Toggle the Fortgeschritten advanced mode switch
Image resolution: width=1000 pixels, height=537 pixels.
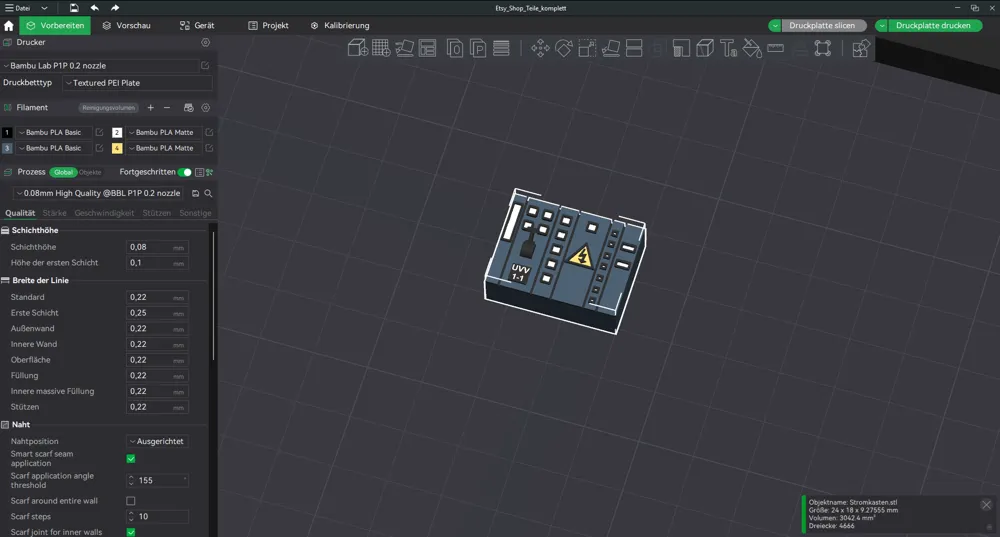184,172
